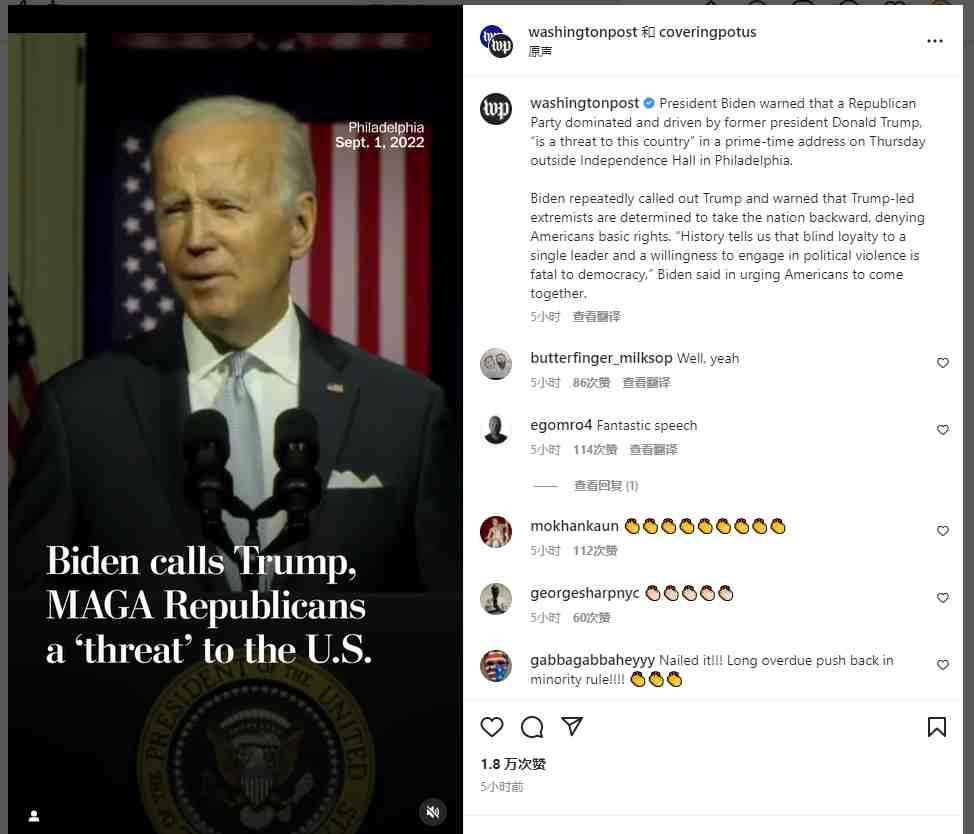Like egomro4's Fantastic speech comment
This screenshot has height=834, width=974.
coord(942,430)
